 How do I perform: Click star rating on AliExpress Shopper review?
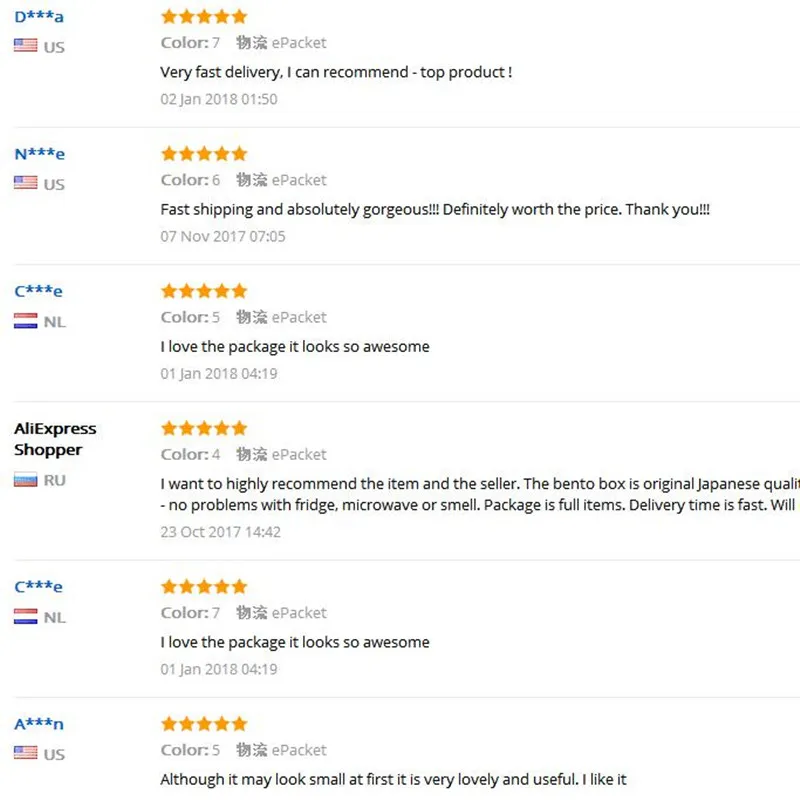[204, 428]
